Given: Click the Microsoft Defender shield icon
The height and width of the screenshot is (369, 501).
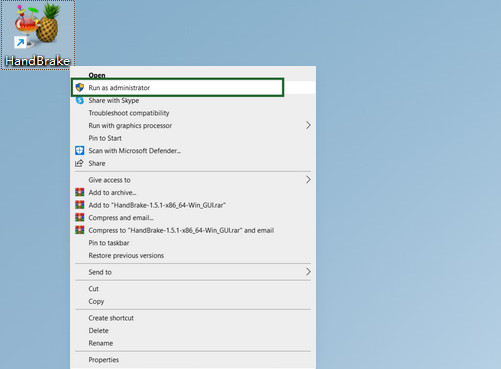Looking at the screenshot, I should pos(80,151).
